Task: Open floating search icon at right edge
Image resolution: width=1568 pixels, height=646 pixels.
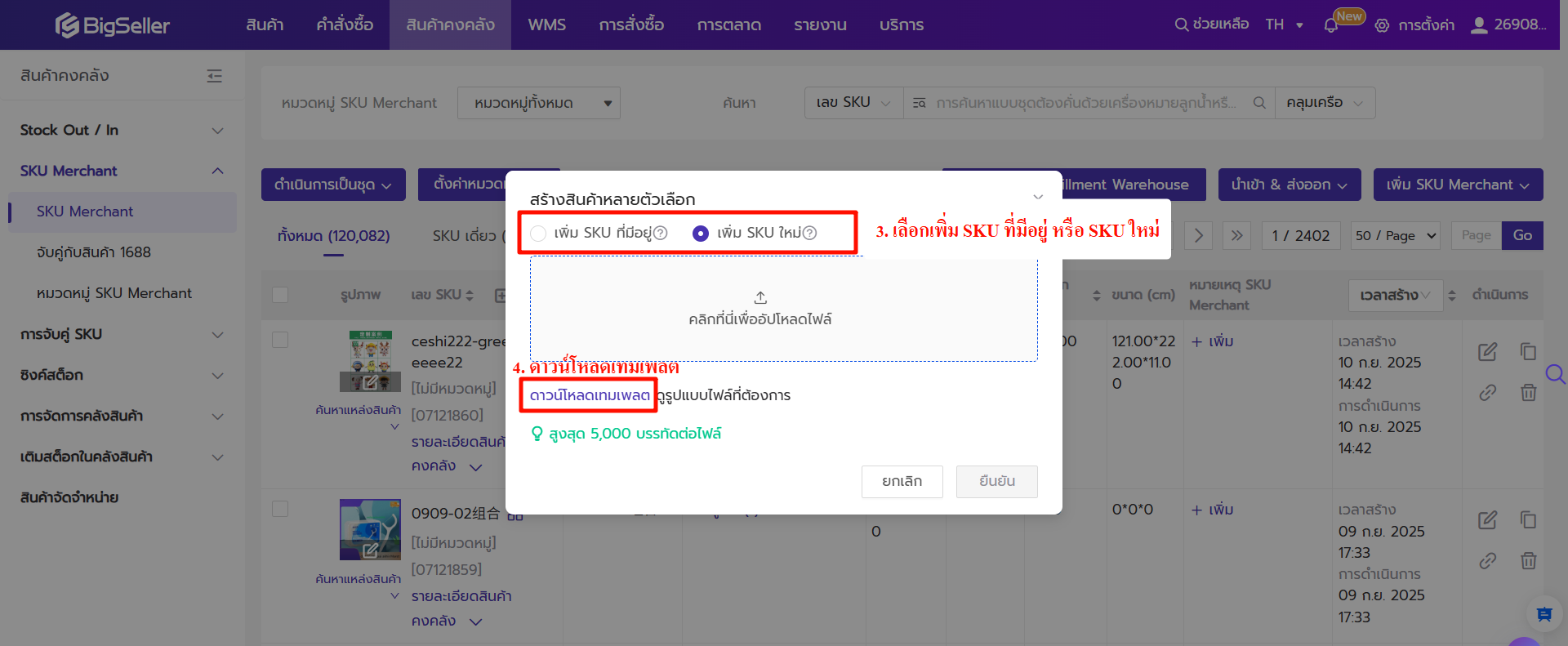Action: click(1555, 374)
